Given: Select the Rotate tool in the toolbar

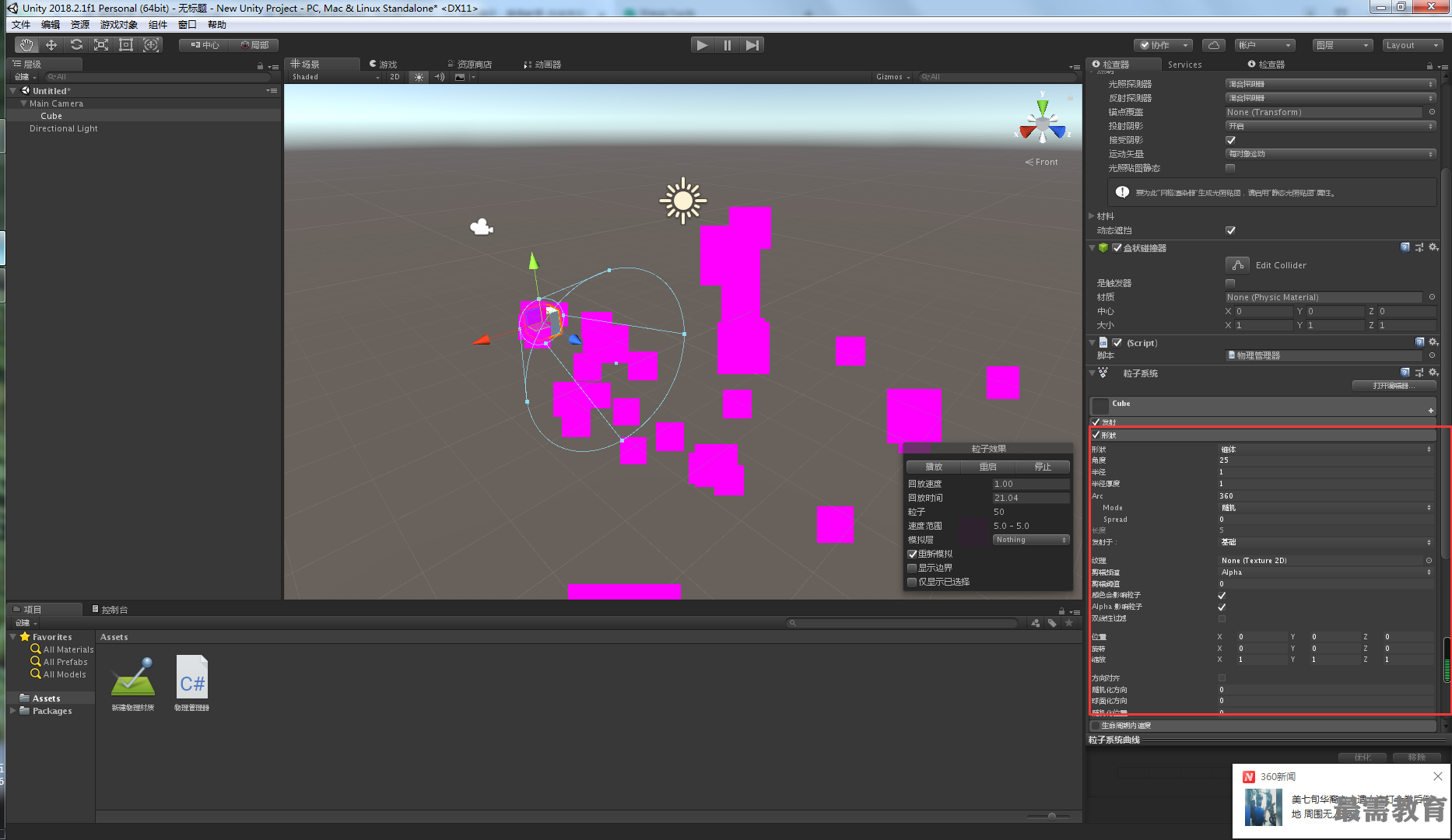Looking at the screenshot, I should pos(76,45).
